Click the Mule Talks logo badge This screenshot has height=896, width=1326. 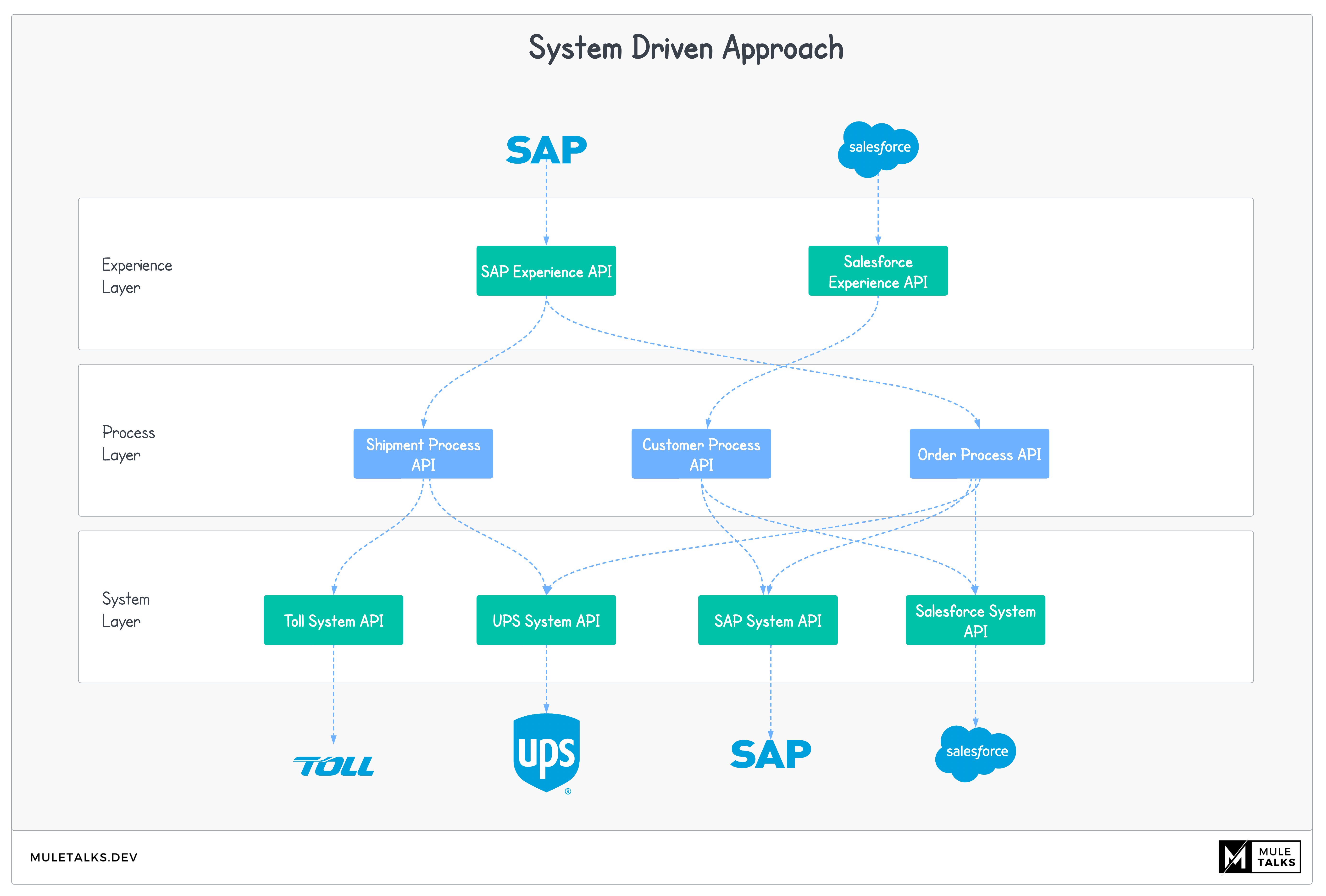click(x=1259, y=857)
